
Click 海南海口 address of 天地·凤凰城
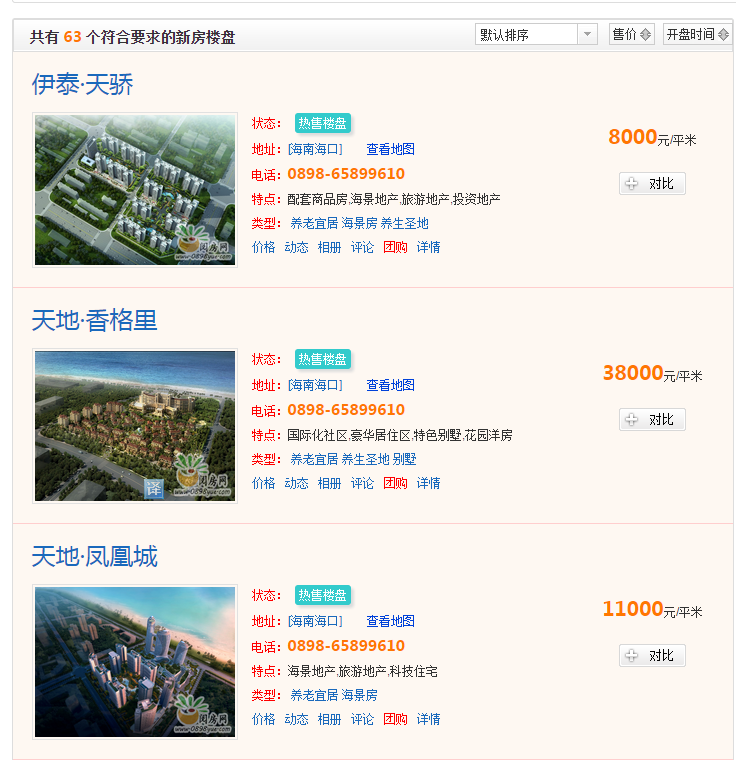(x=315, y=621)
